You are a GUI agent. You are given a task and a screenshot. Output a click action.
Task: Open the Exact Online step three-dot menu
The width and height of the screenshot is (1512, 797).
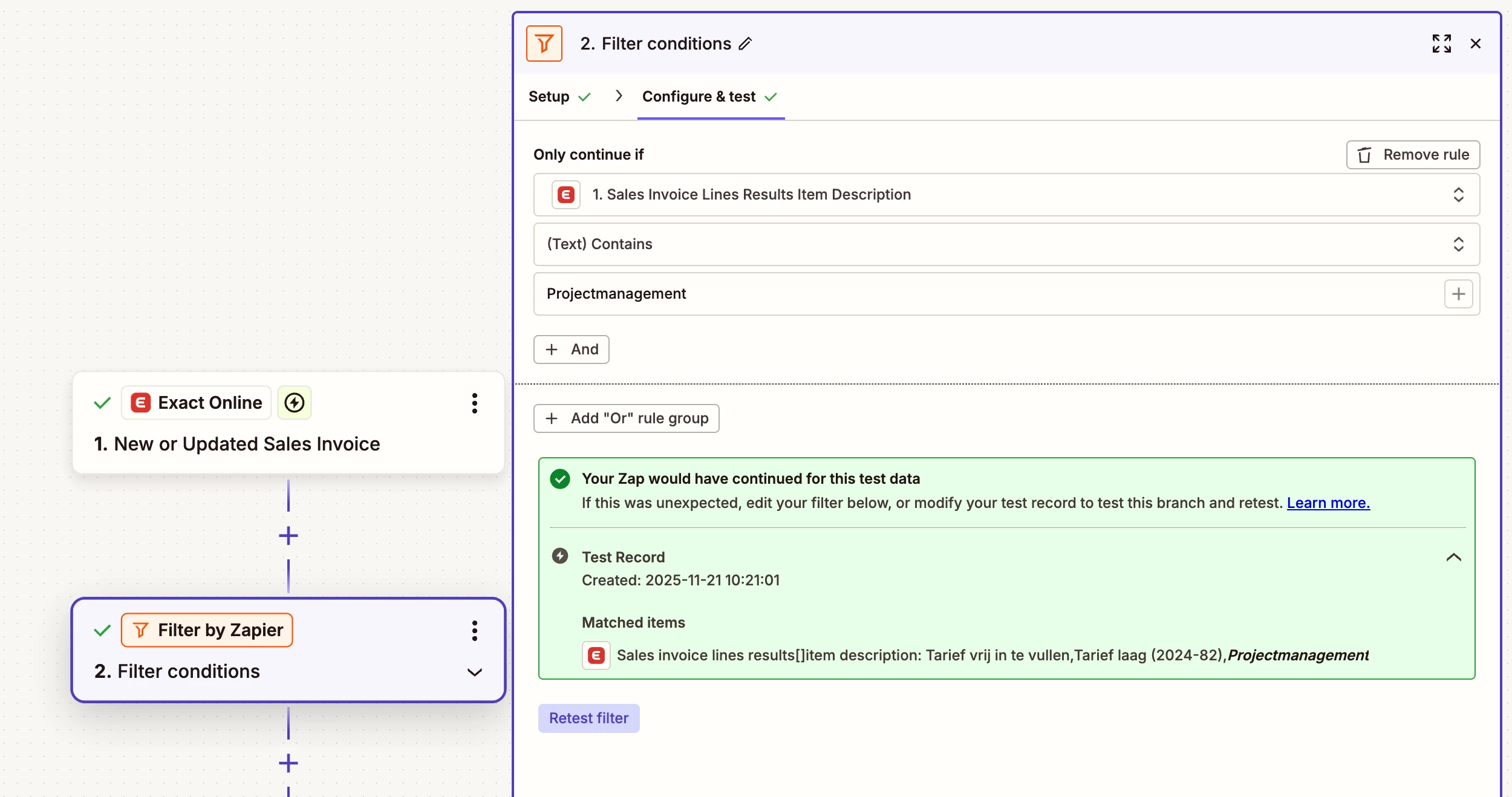click(475, 403)
